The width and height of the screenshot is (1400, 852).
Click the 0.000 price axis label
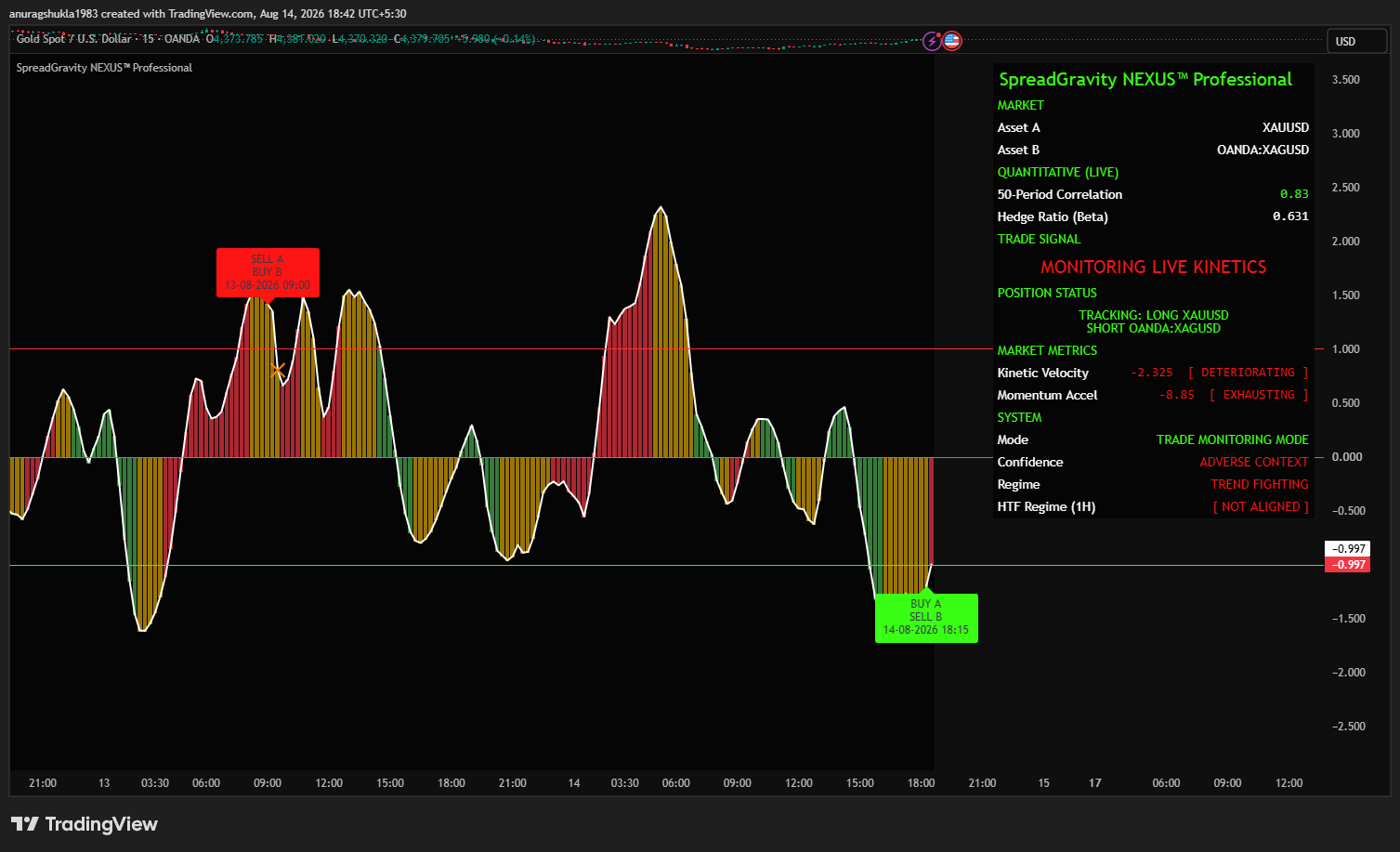[x=1347, y=457]
